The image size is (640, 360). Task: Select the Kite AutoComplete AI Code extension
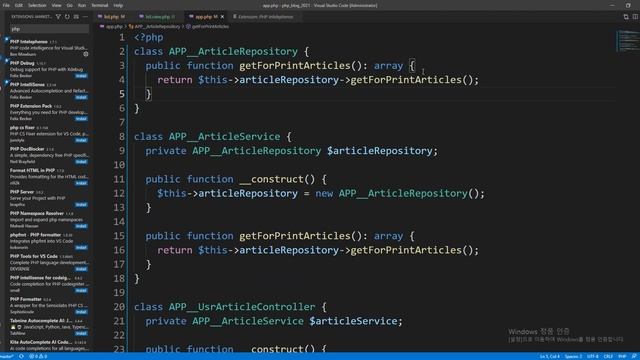pos(49,345)
